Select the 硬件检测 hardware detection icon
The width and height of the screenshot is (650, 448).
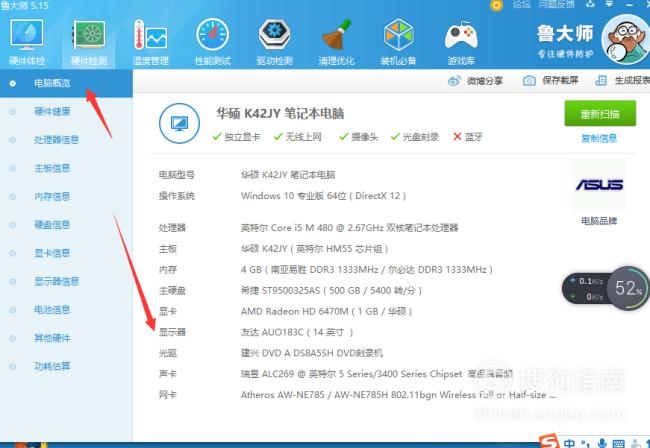(89, 42)
